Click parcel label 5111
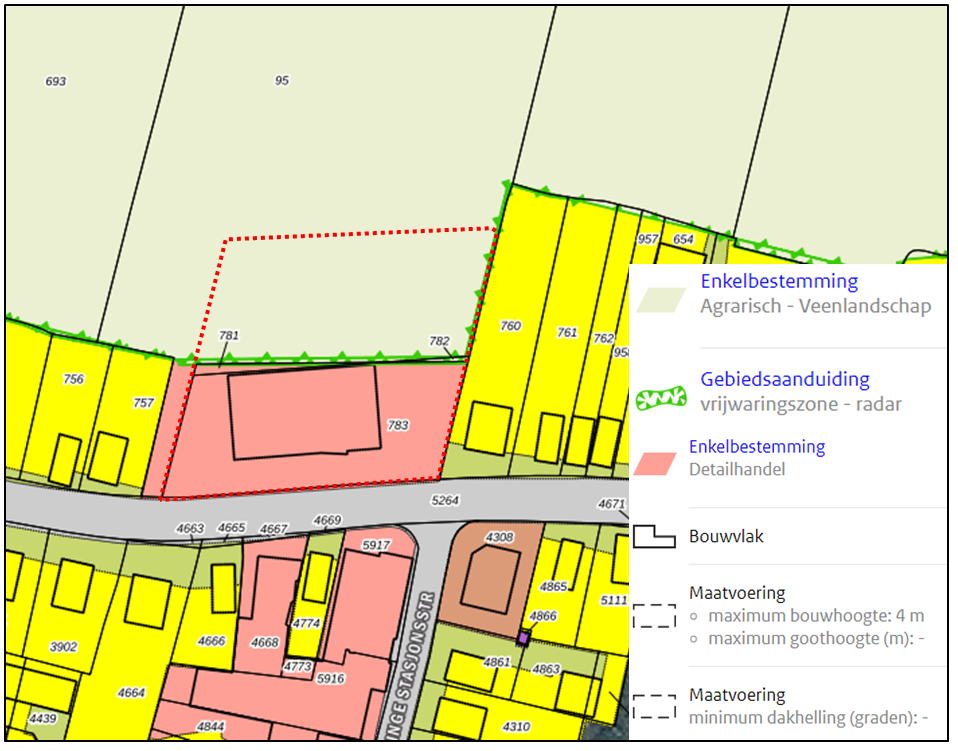The image size is (958, 751). pyautogui.click(x=614, y=601)
